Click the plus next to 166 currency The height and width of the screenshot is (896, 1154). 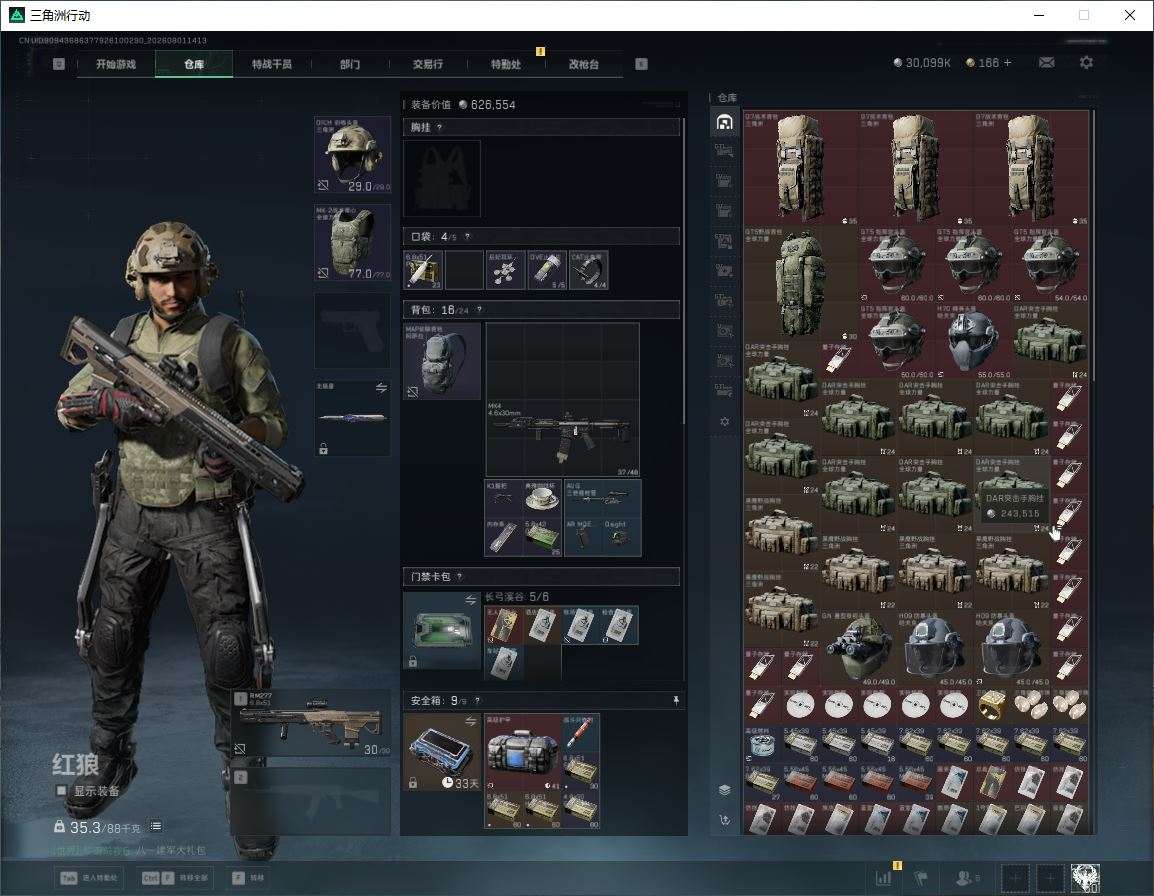click(x=1008, y=63)
